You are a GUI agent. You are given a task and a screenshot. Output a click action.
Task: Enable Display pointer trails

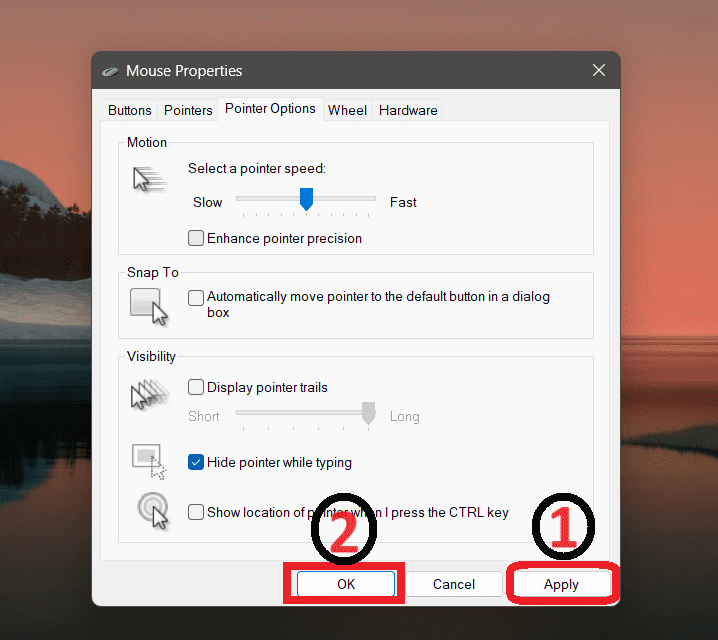196,387
